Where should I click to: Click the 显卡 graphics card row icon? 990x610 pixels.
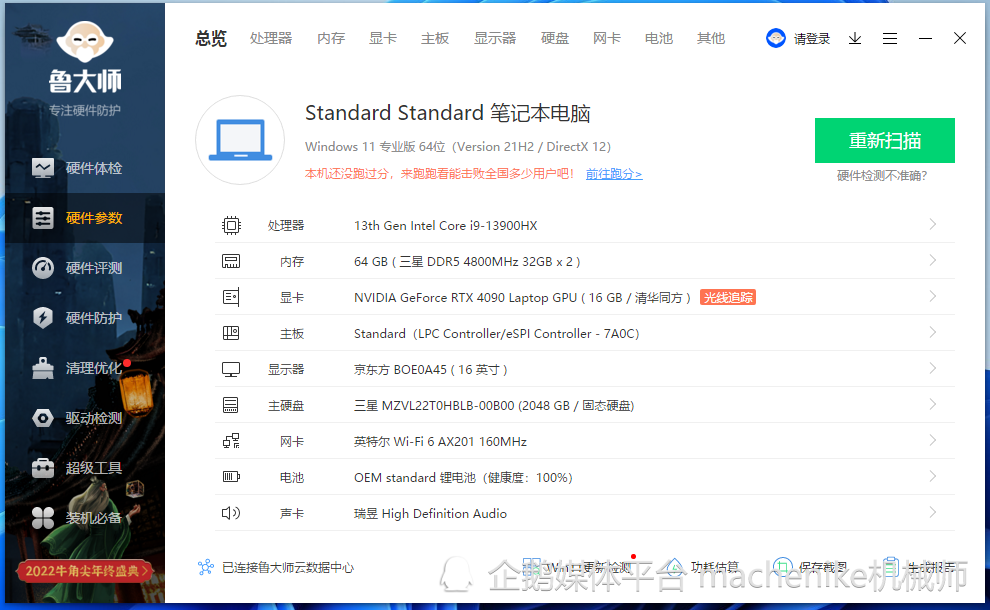[231, 297]
